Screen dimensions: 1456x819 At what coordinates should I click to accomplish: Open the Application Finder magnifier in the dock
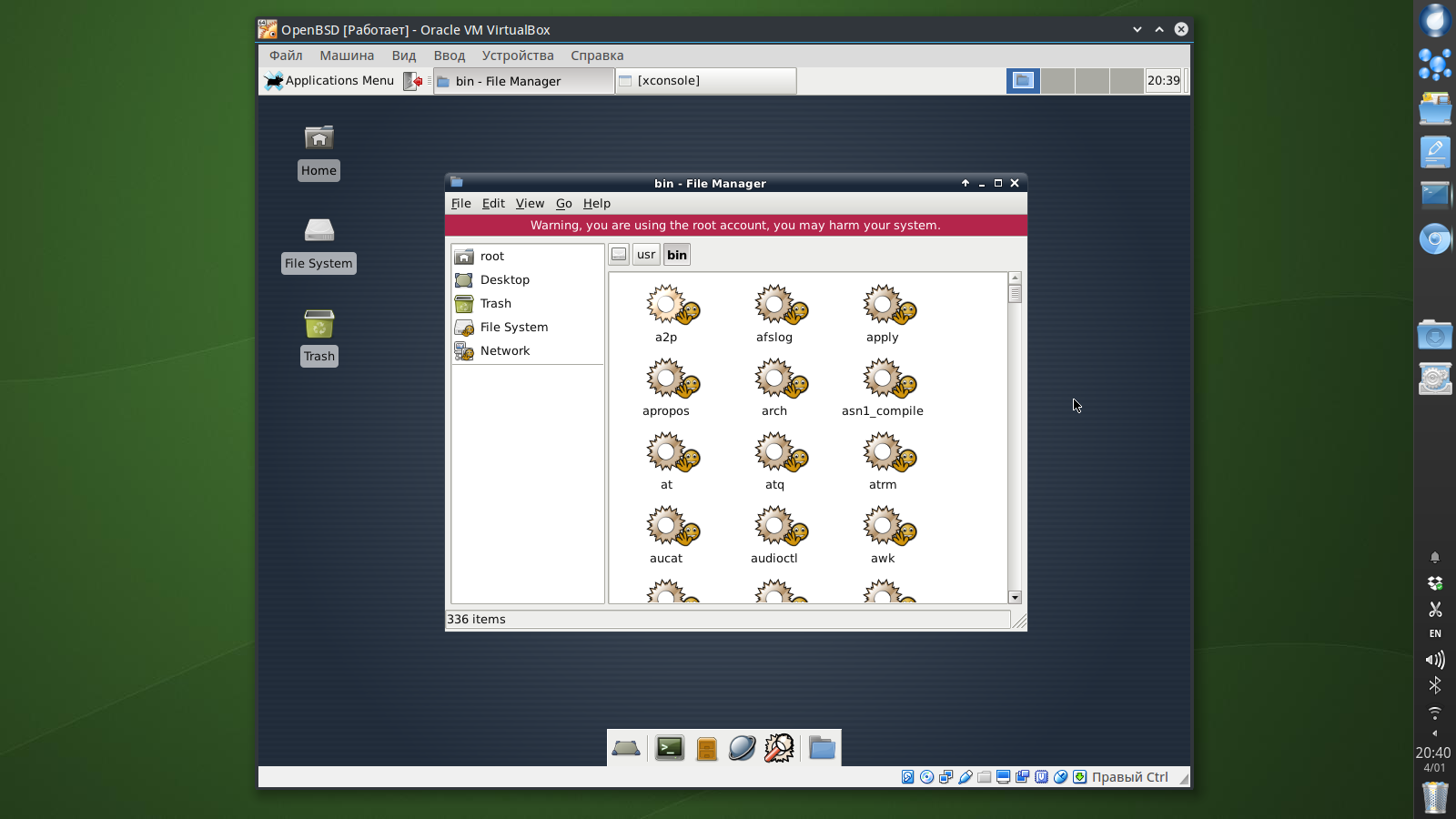[x=779, y=748]
